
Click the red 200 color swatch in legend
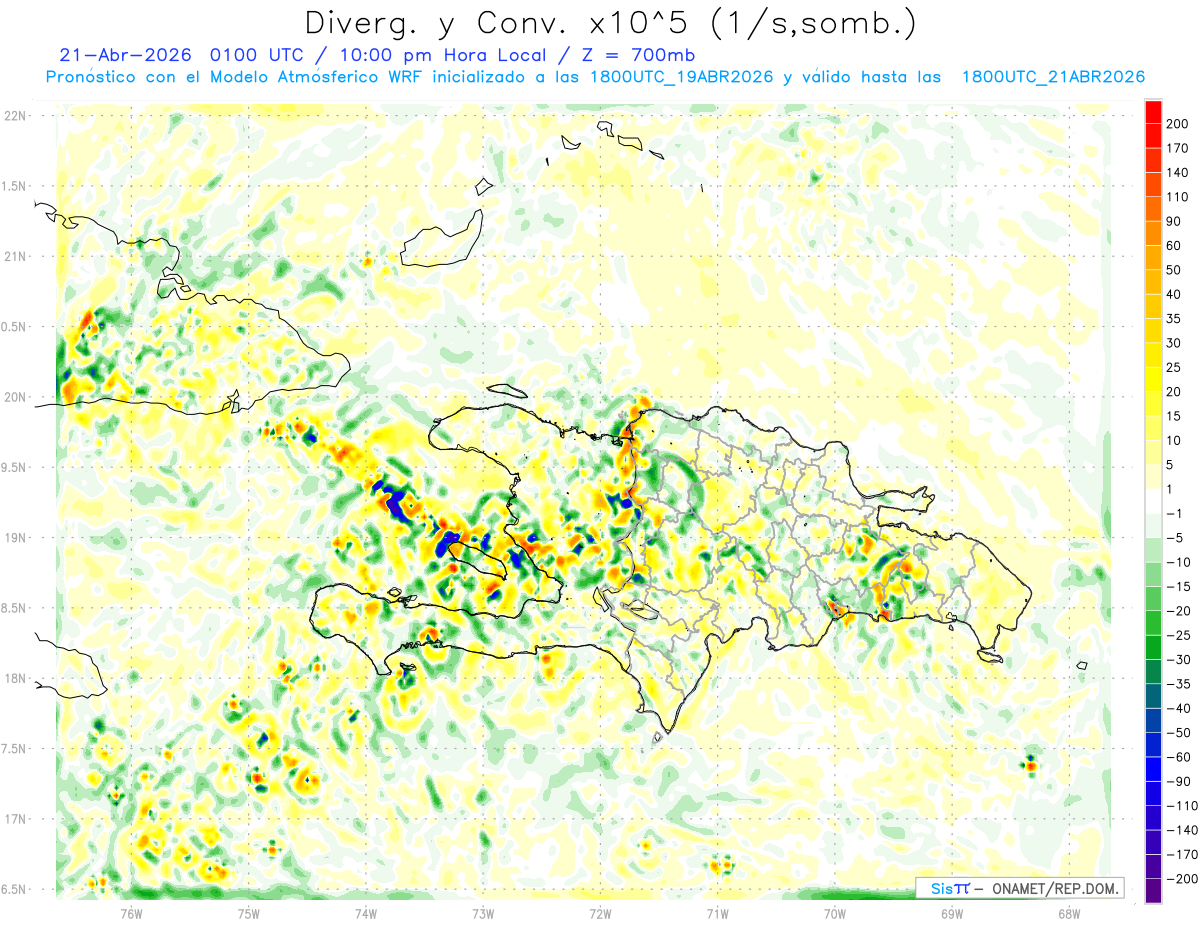coord(1153,113)
